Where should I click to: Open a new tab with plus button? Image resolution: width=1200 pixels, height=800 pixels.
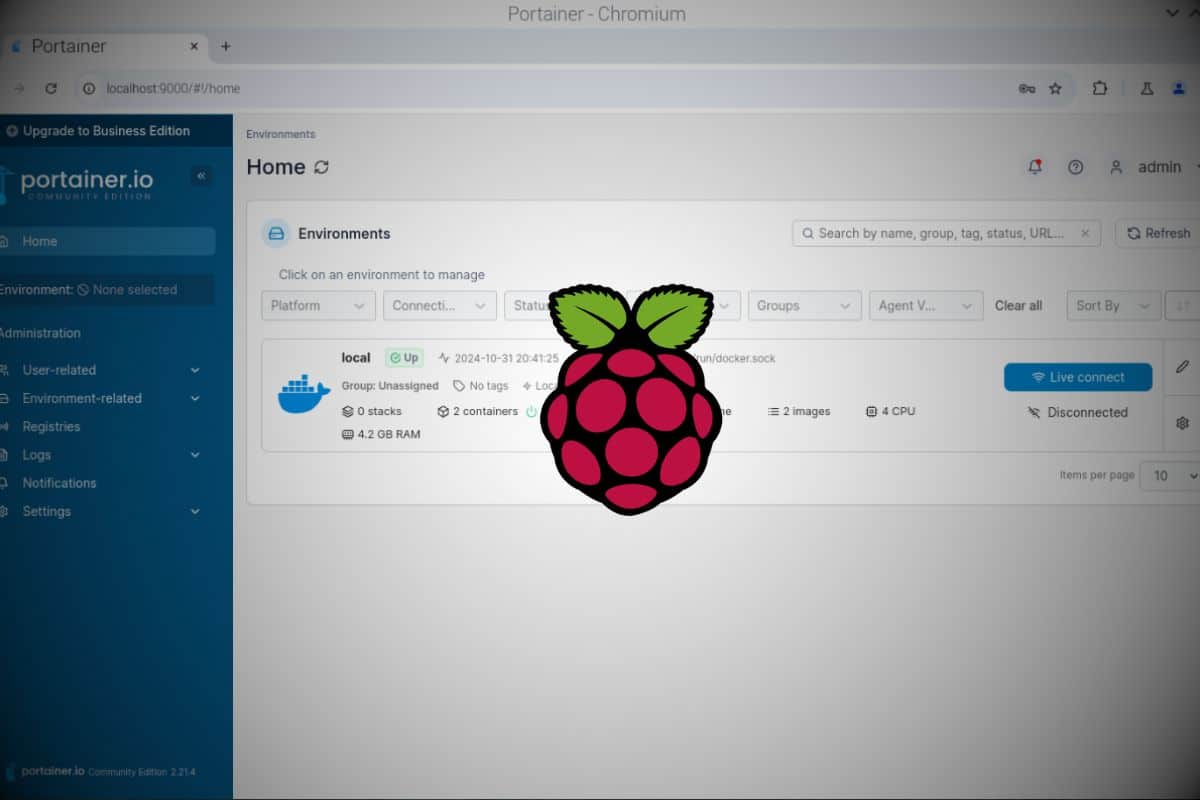click(x=225, y=46)
